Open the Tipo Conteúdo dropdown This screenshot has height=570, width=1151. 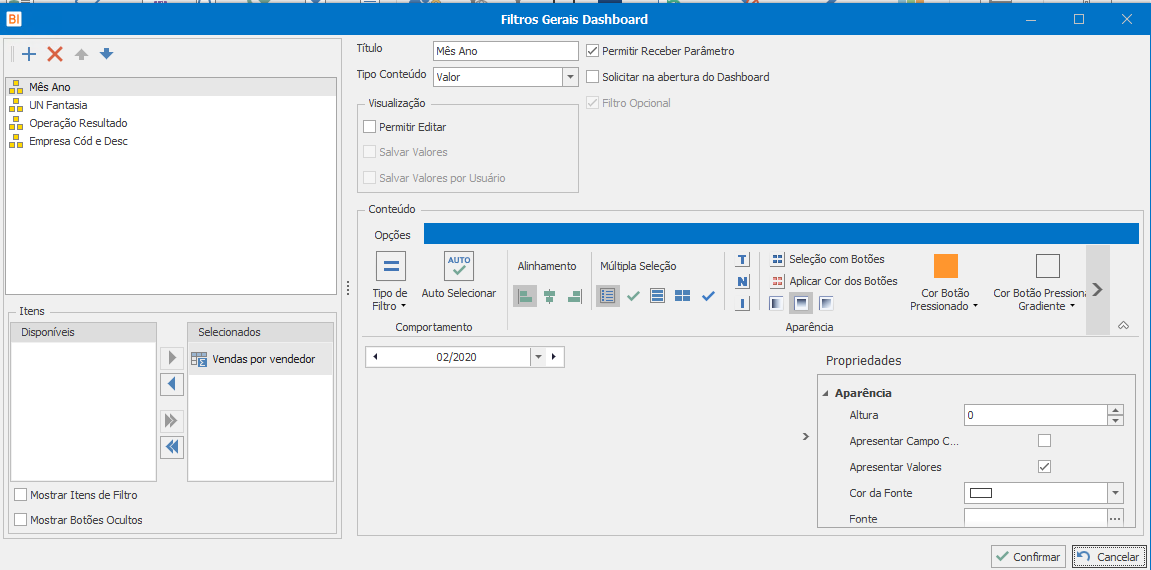tap(571, 76)
